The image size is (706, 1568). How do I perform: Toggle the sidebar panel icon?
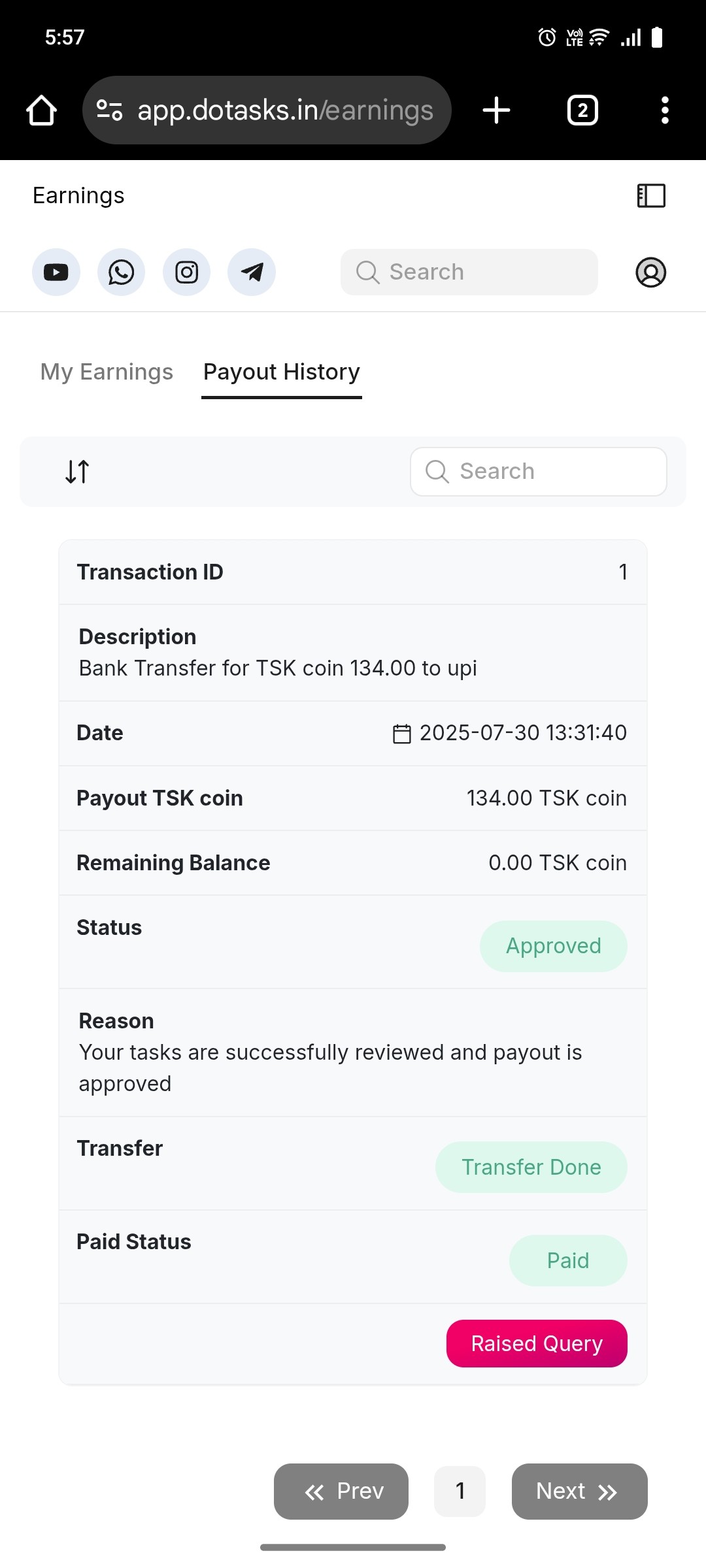pos(651,195)
